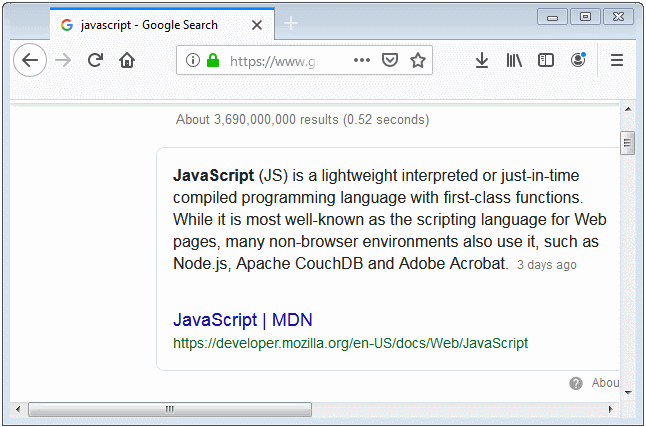Maximize the Firefox window
The width and height of the screenshot is (646, 427).
[585, 17]
